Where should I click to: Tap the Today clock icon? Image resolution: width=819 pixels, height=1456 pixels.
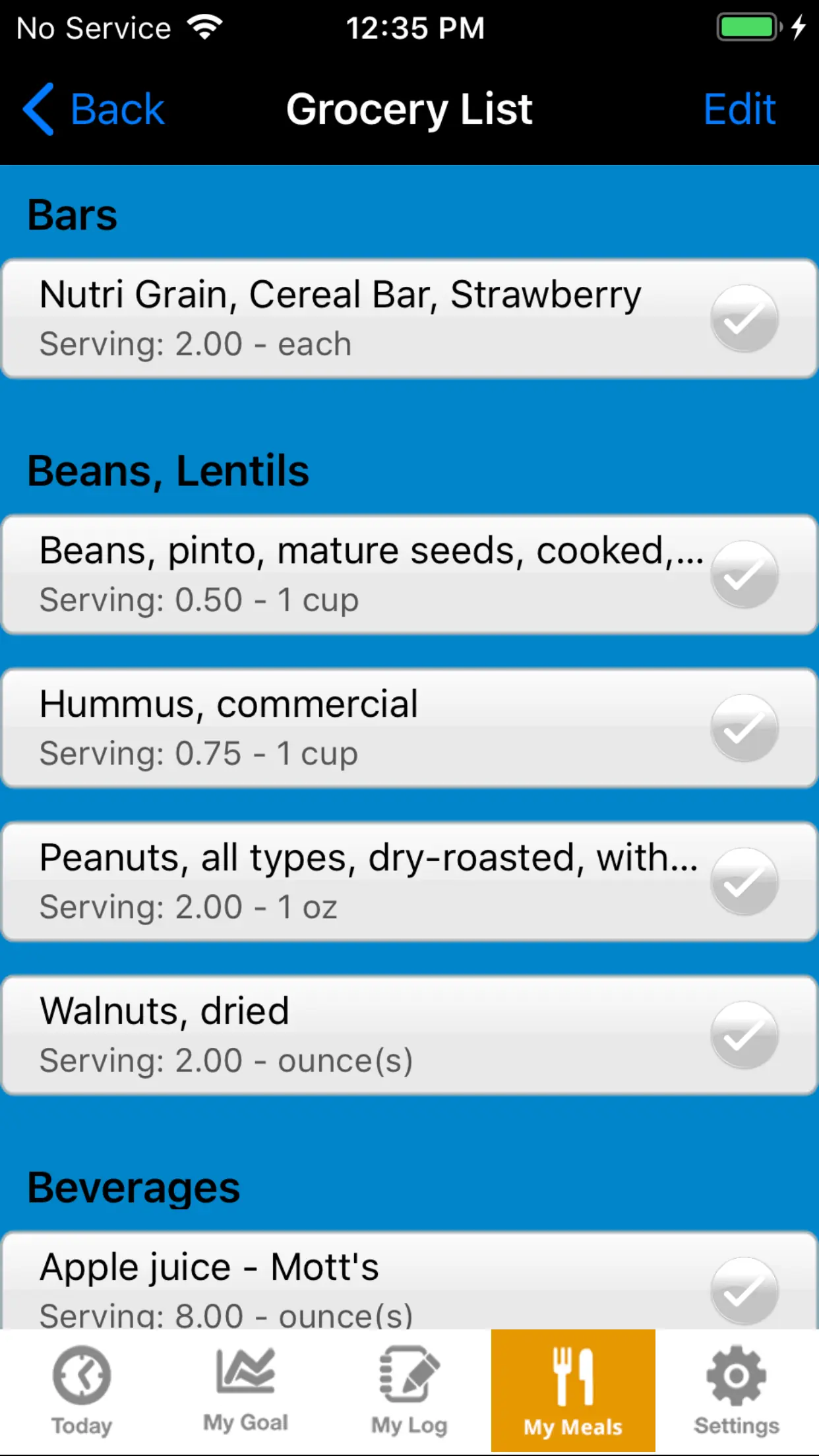click(82, 1376)
